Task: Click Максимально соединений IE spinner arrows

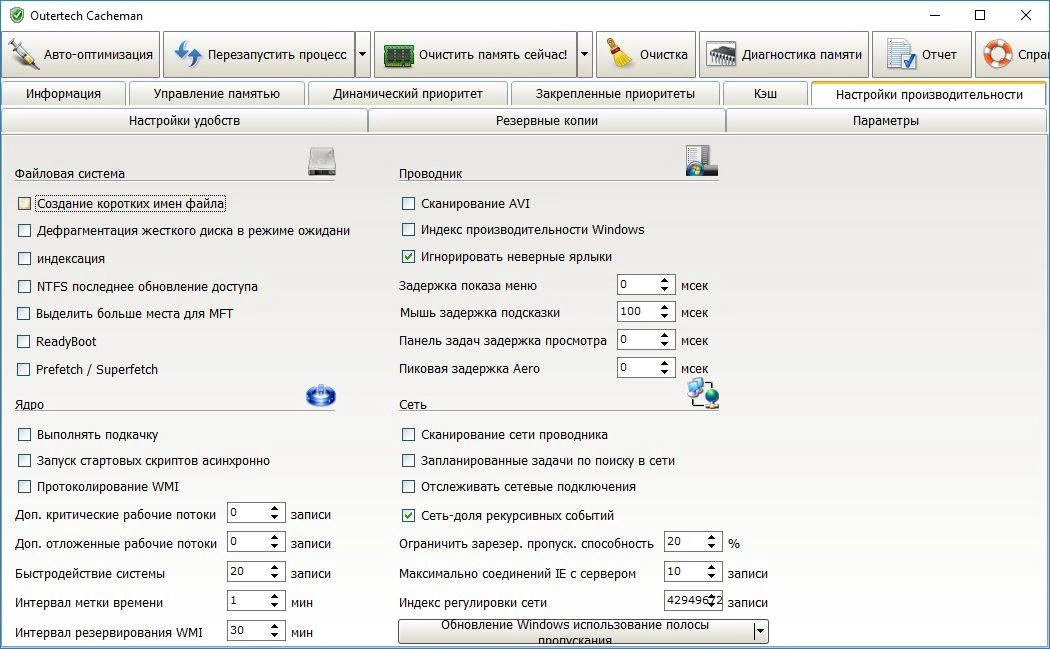Action: coord(711,571)
